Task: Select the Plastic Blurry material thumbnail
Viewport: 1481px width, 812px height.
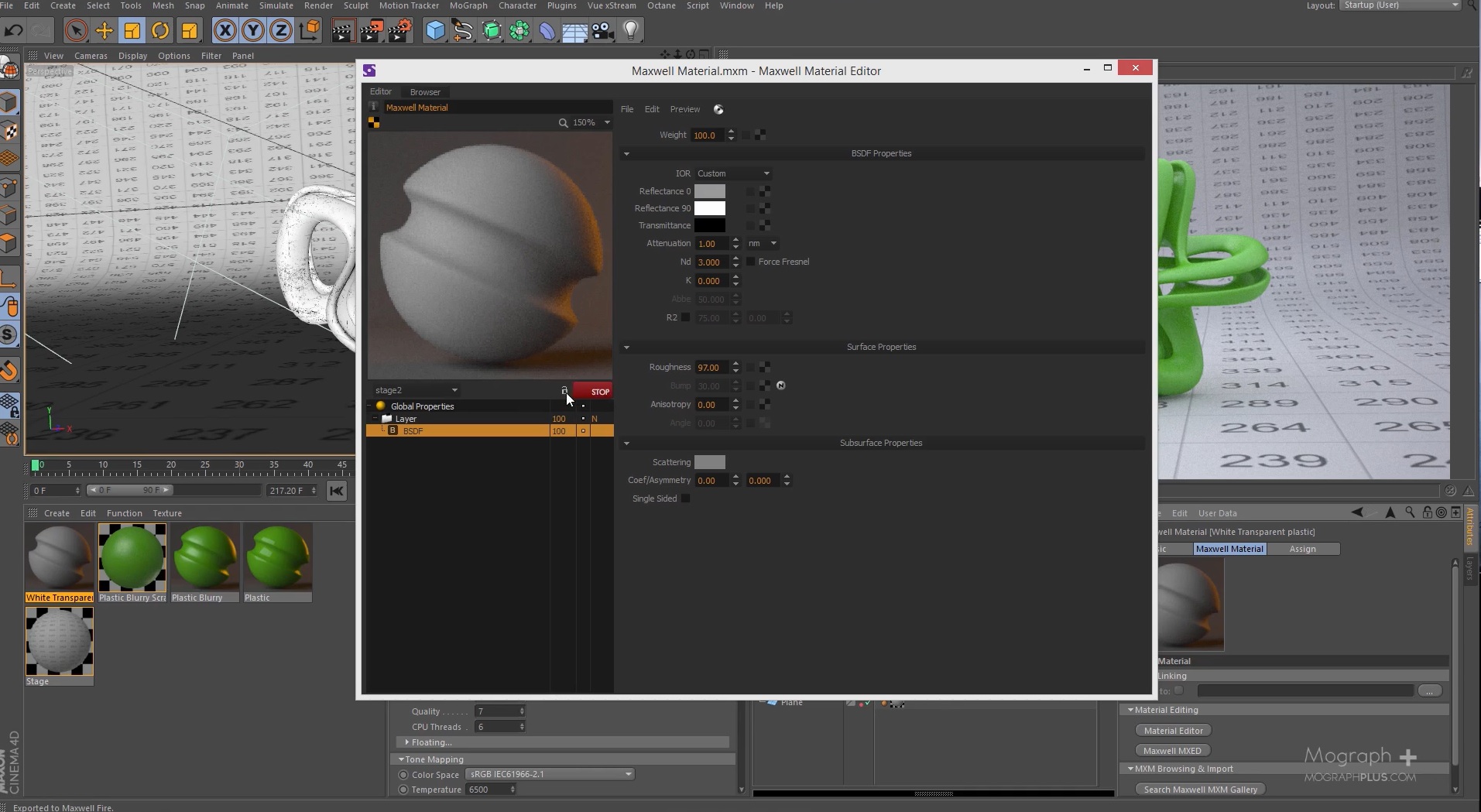Action: [x=205, y=557]
